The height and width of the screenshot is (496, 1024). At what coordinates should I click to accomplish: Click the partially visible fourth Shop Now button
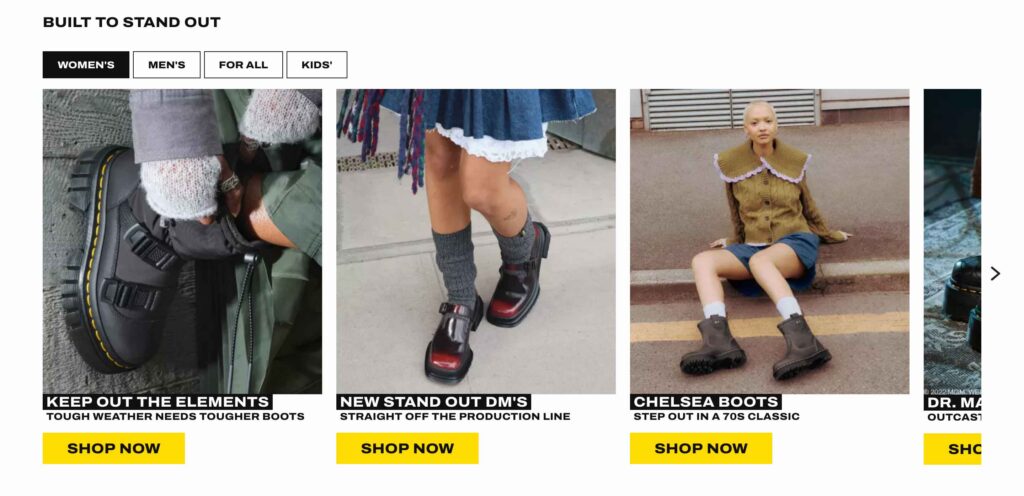(952, 449)
